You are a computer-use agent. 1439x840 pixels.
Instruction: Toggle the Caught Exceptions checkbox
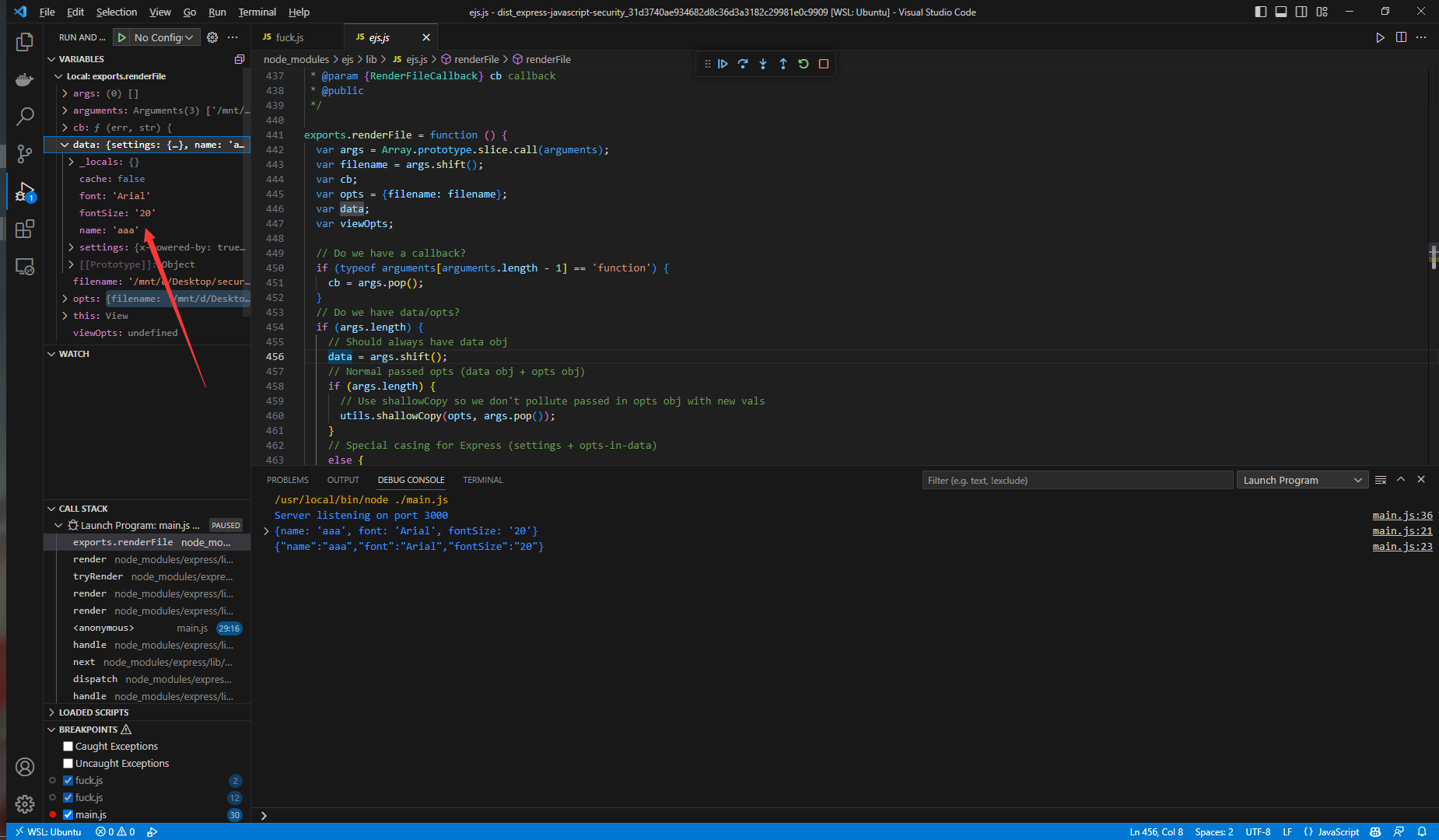pyautogui.click(x=68, y=747)
